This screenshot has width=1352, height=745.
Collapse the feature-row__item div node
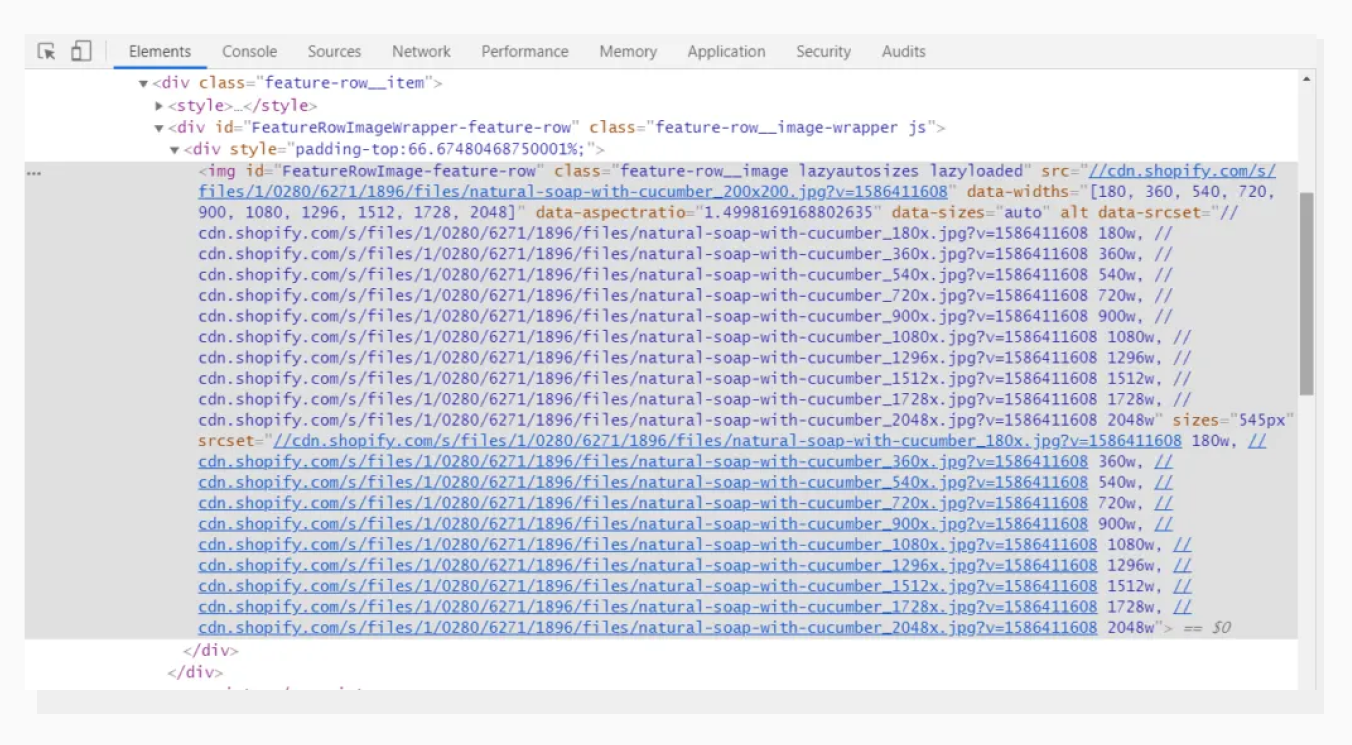click(143, 83)
